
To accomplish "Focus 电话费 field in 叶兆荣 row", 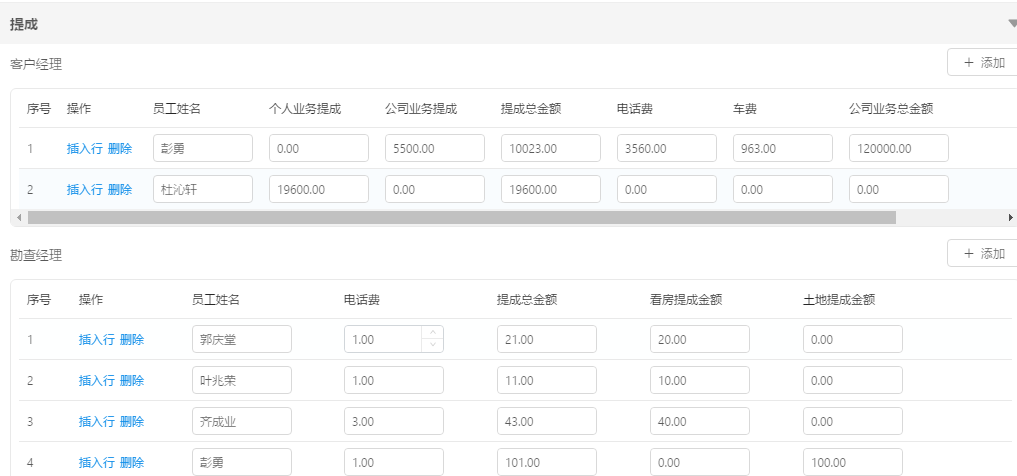I will pyautogui.click(x=394, y=380).
